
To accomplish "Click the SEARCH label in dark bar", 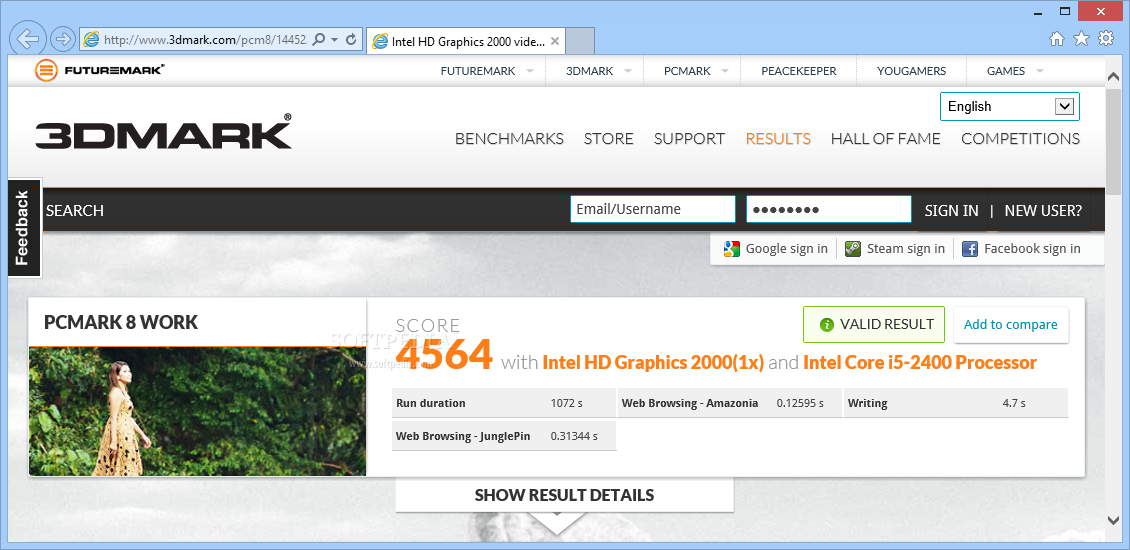I will pos(75,210).
